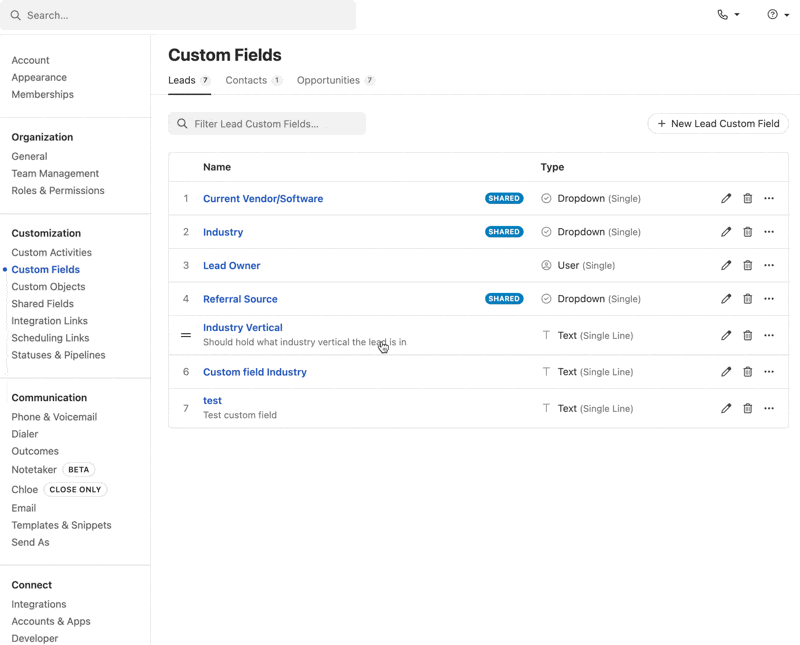800x645 pixels.
Task: Open Appearance settings
Action: click(x=39, y=78)
